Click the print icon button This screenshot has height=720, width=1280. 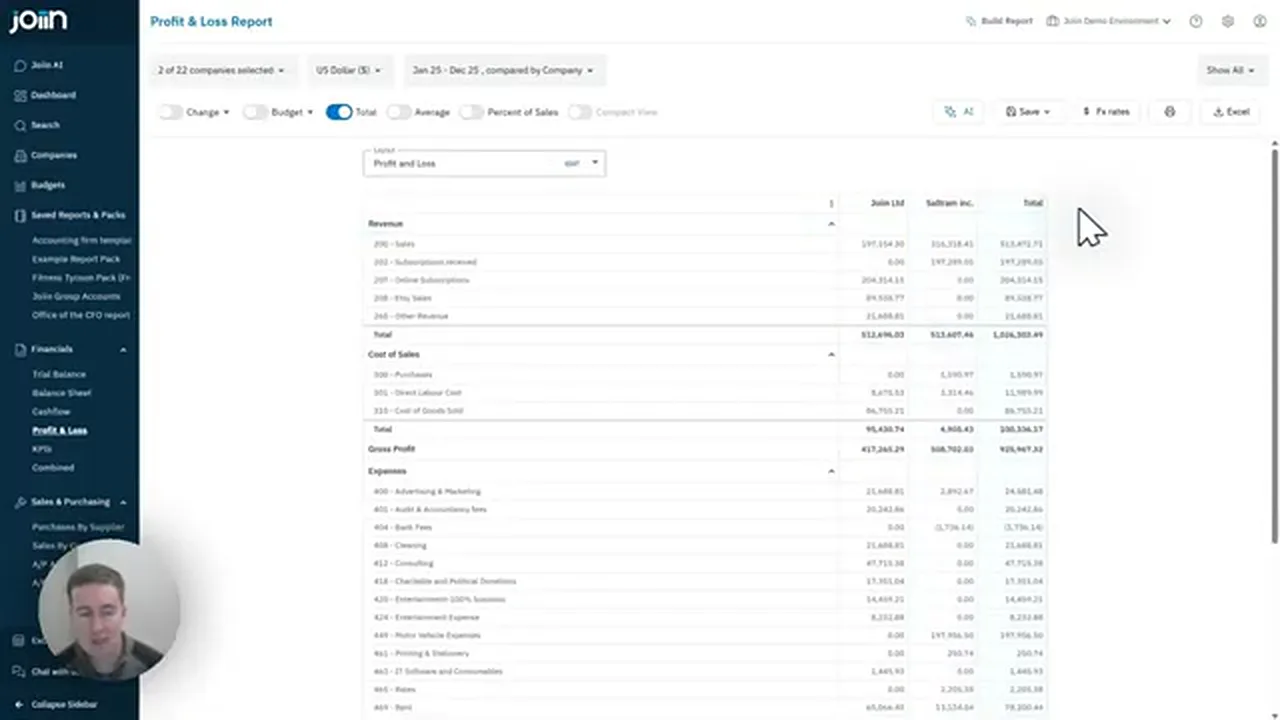(1170, 112)
